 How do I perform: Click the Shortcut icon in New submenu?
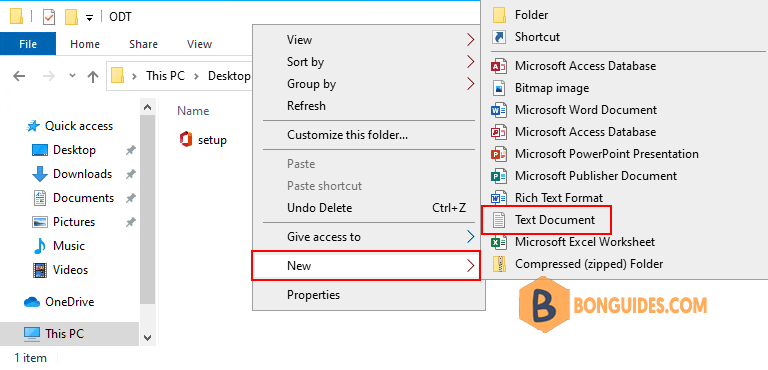pos(498,37)
